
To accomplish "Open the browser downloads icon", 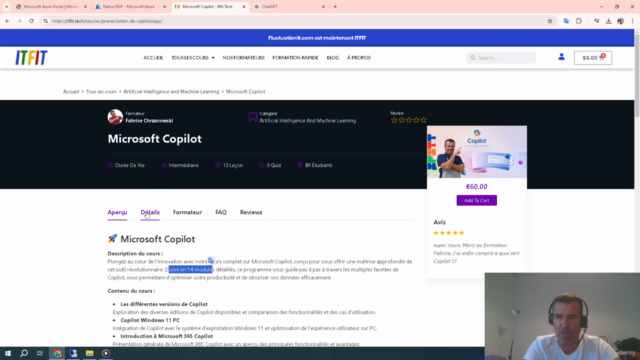I will (x=608, y=21).
